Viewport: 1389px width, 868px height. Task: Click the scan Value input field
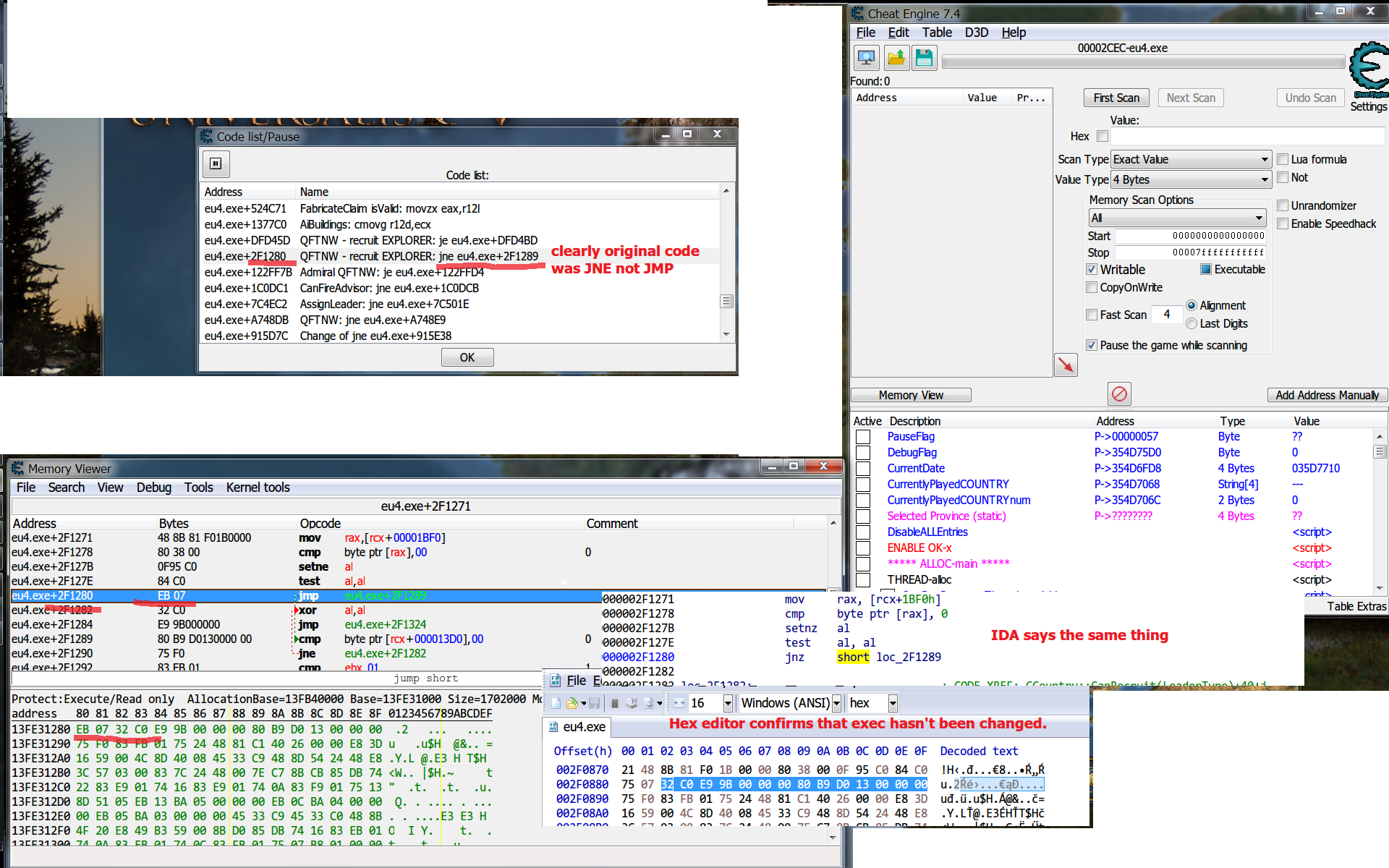1247,136
